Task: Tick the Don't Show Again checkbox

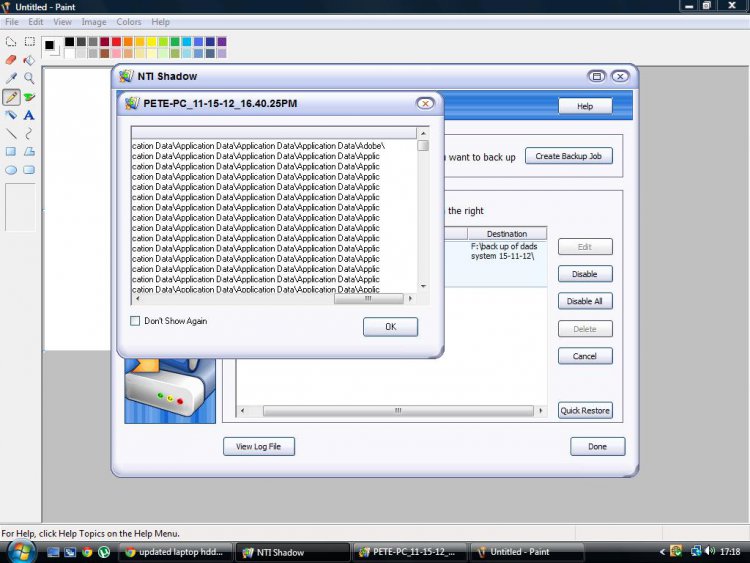Action: coord(135,321)
